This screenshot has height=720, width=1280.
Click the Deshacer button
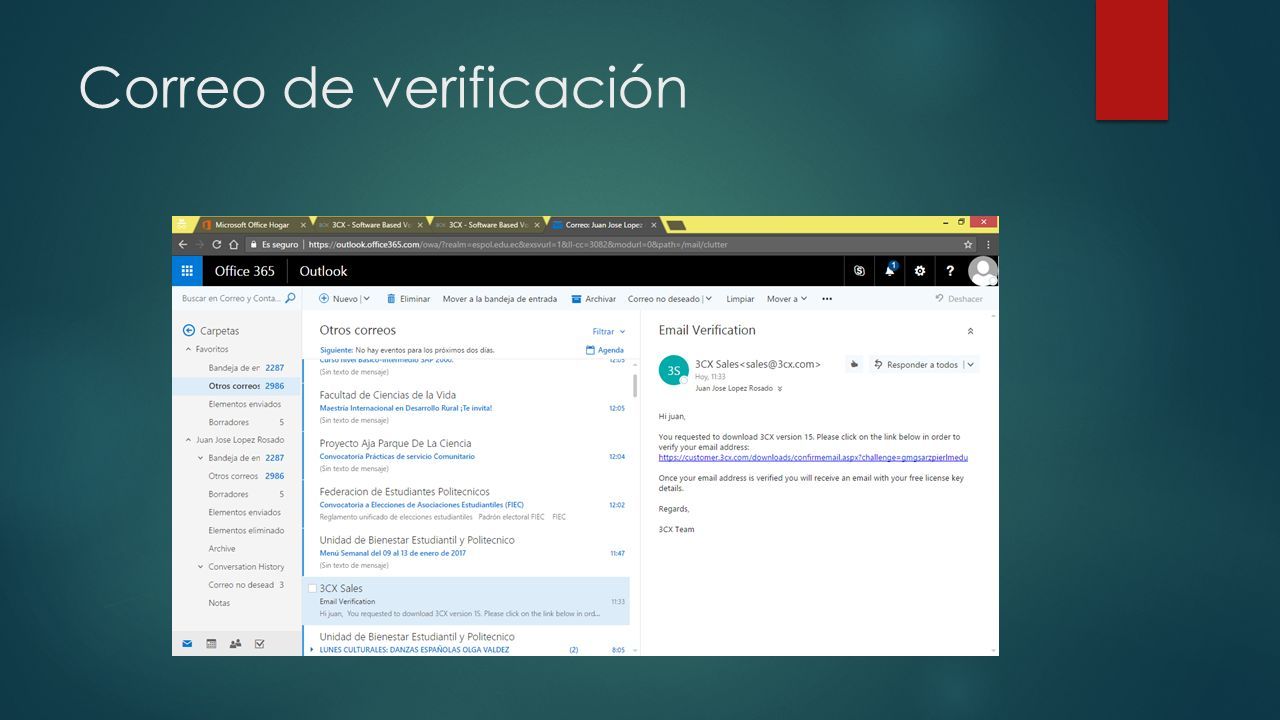coord(959,298)
